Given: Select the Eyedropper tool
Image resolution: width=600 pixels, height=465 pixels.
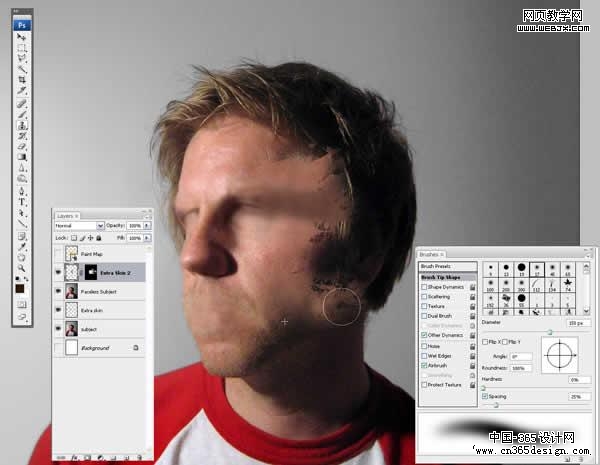Looking at the screenshot, I should (x=22, y=246).
